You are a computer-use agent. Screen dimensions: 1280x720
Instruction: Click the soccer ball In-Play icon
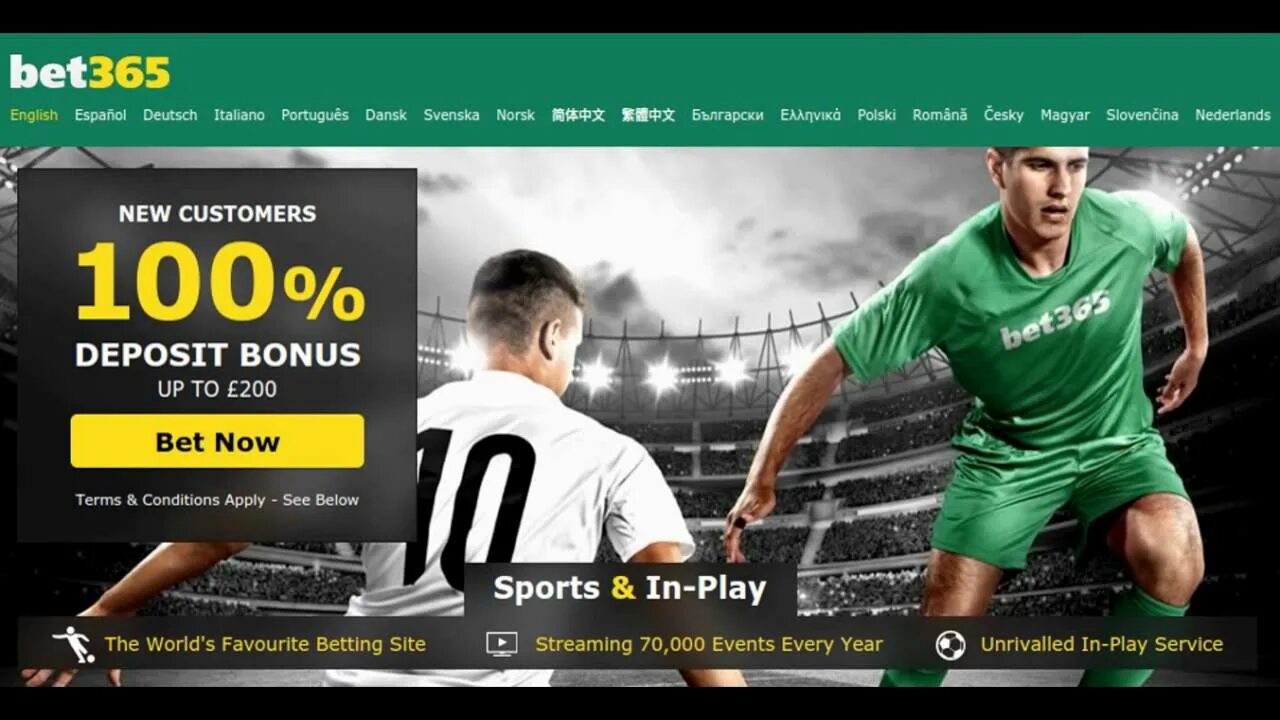[x=950, y=645]
